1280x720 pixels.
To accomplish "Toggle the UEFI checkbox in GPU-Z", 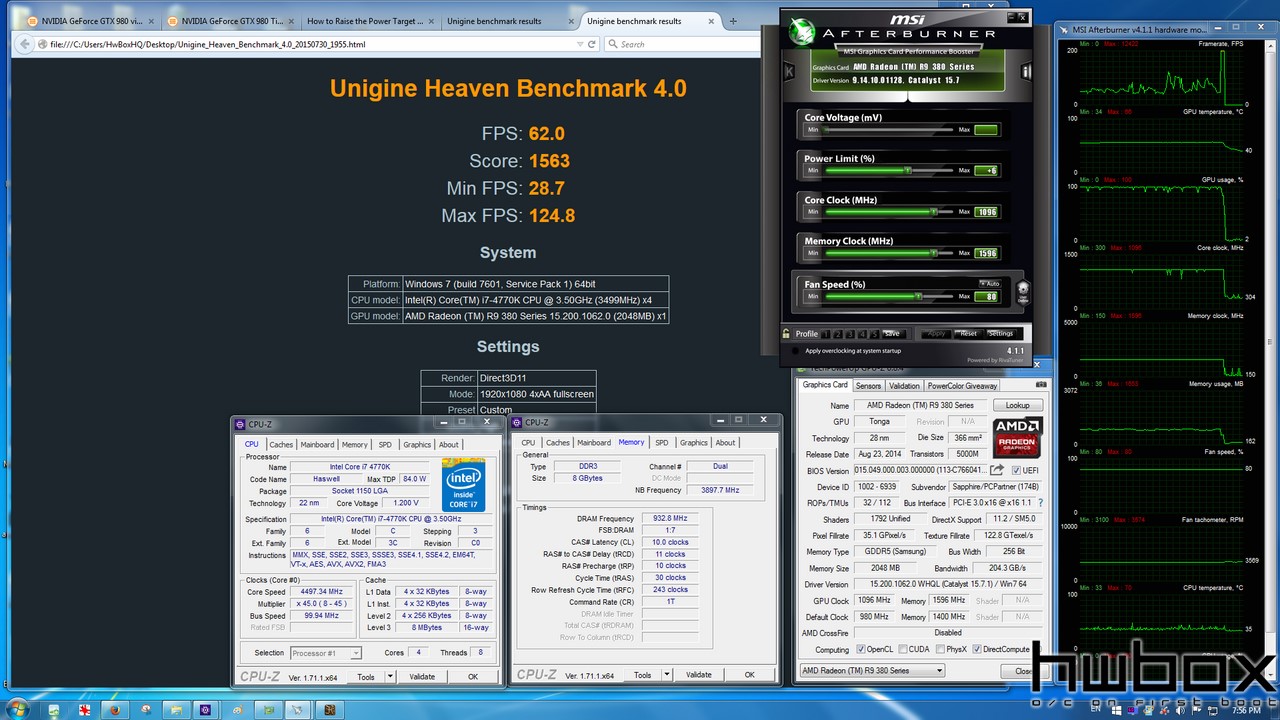I will tap(1017, 471).
